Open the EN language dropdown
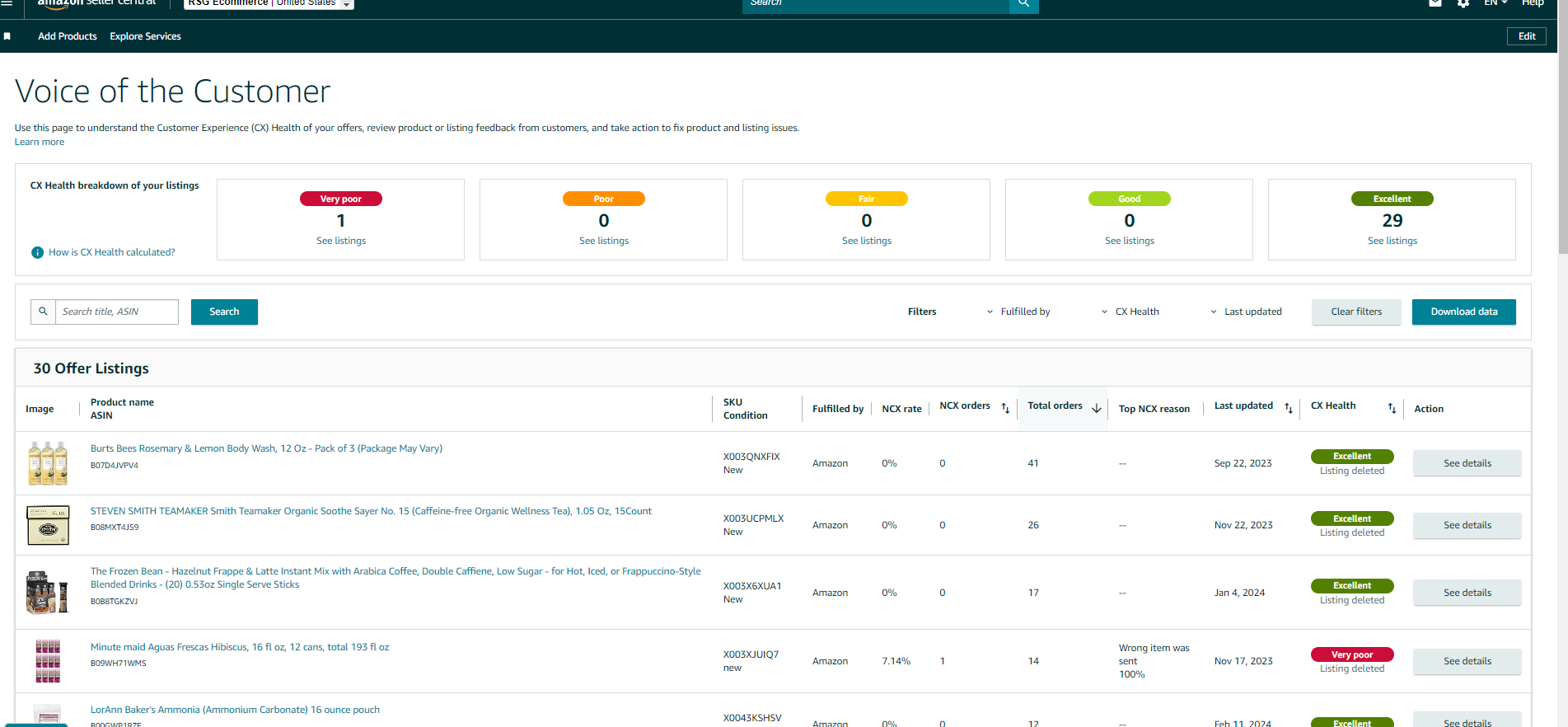The image size is (1568, 727). (1495, 3)
